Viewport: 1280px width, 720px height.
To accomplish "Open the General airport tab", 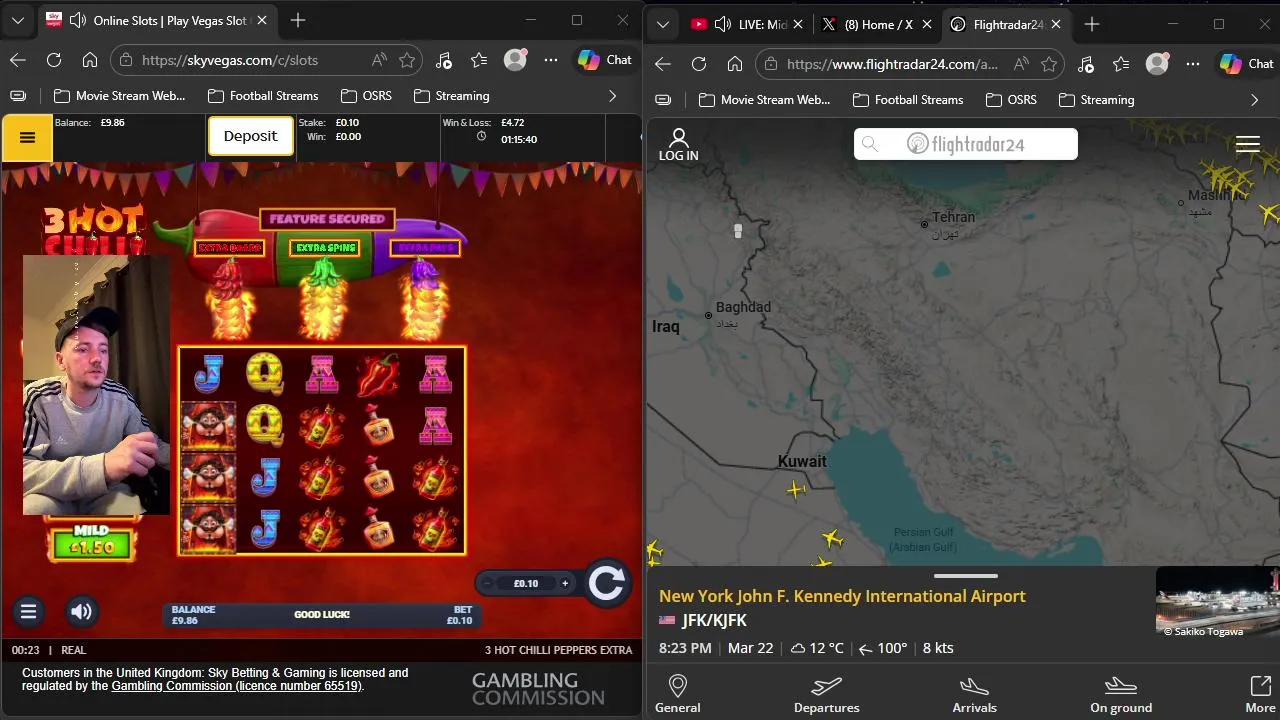I will (x=678, y=694).
